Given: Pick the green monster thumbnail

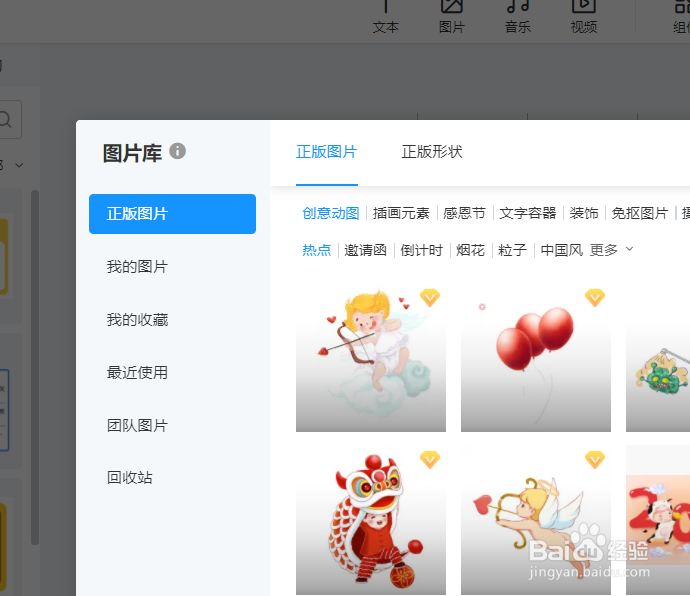Looking at the screenshot, I should 658,357.
